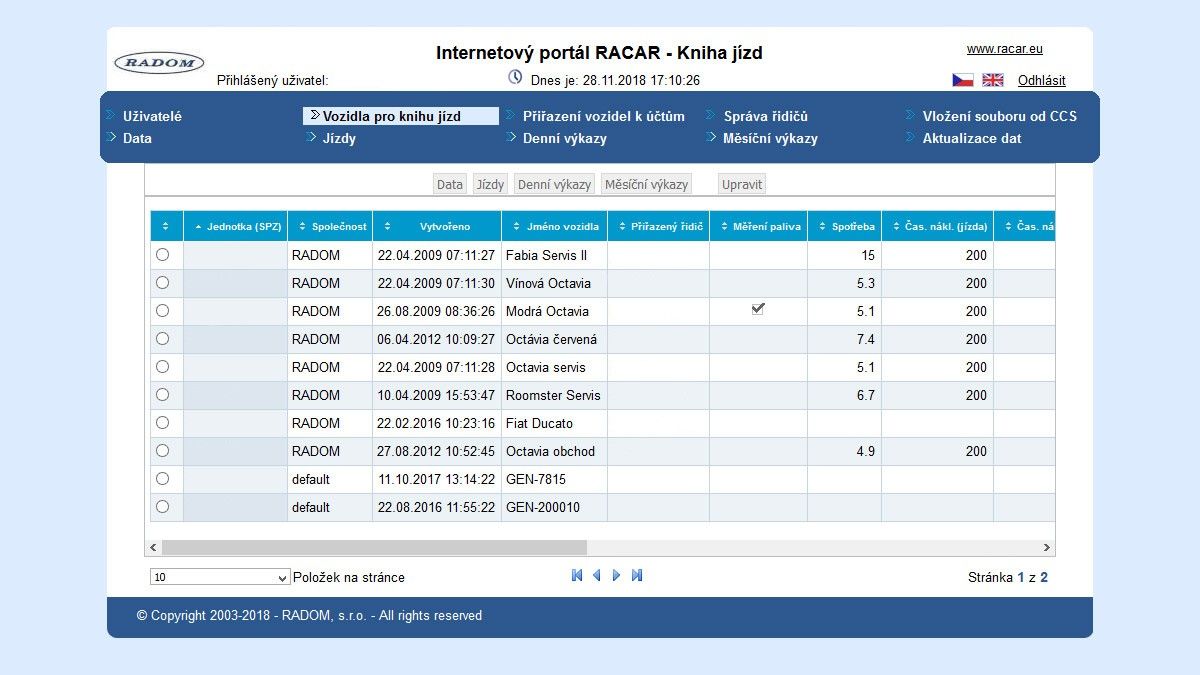Go to the next page arrow
Screen dimensions: 1200x675
(x=617, y=576)
